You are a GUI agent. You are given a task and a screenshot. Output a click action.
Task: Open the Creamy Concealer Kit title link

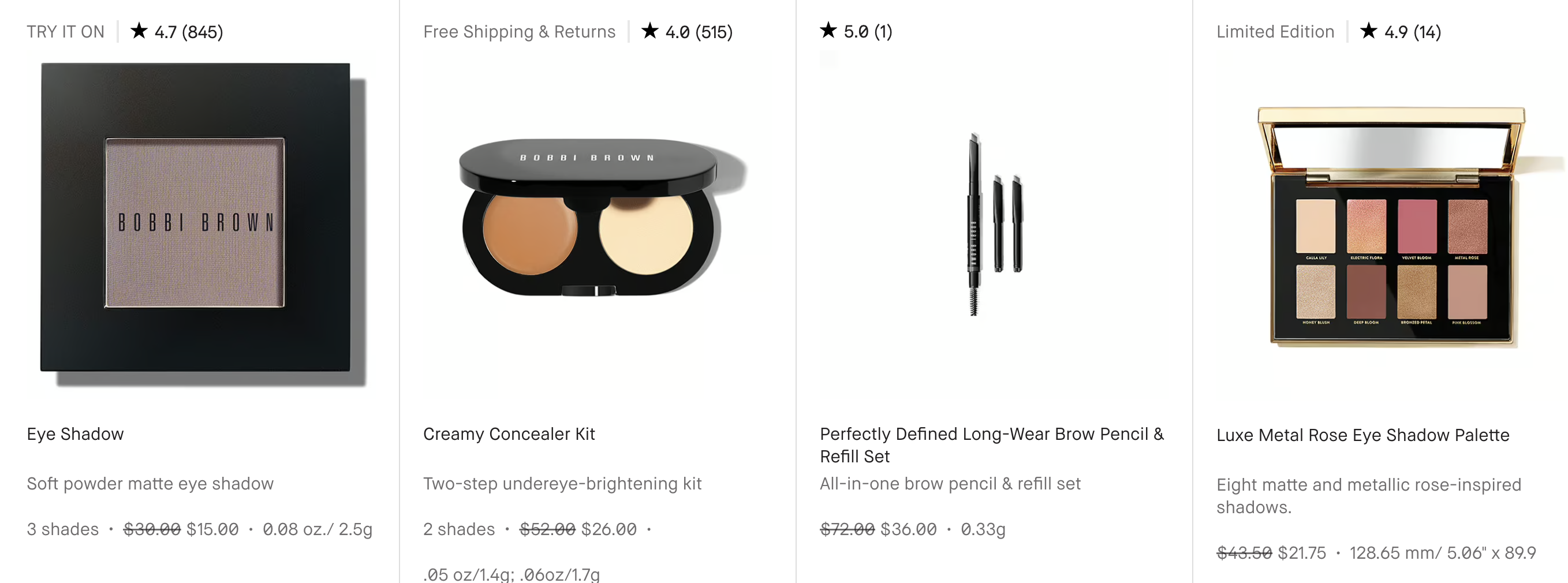click(509, 434)
